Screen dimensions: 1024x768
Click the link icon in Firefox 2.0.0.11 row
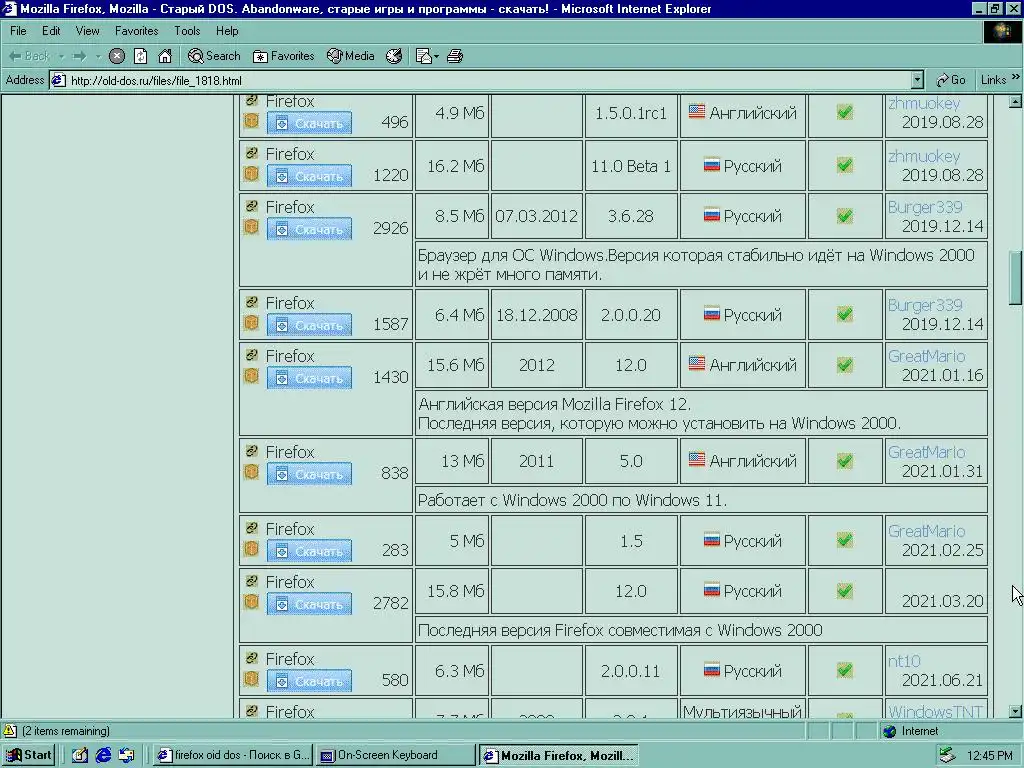pyautogui.click(x=251, y=658)
